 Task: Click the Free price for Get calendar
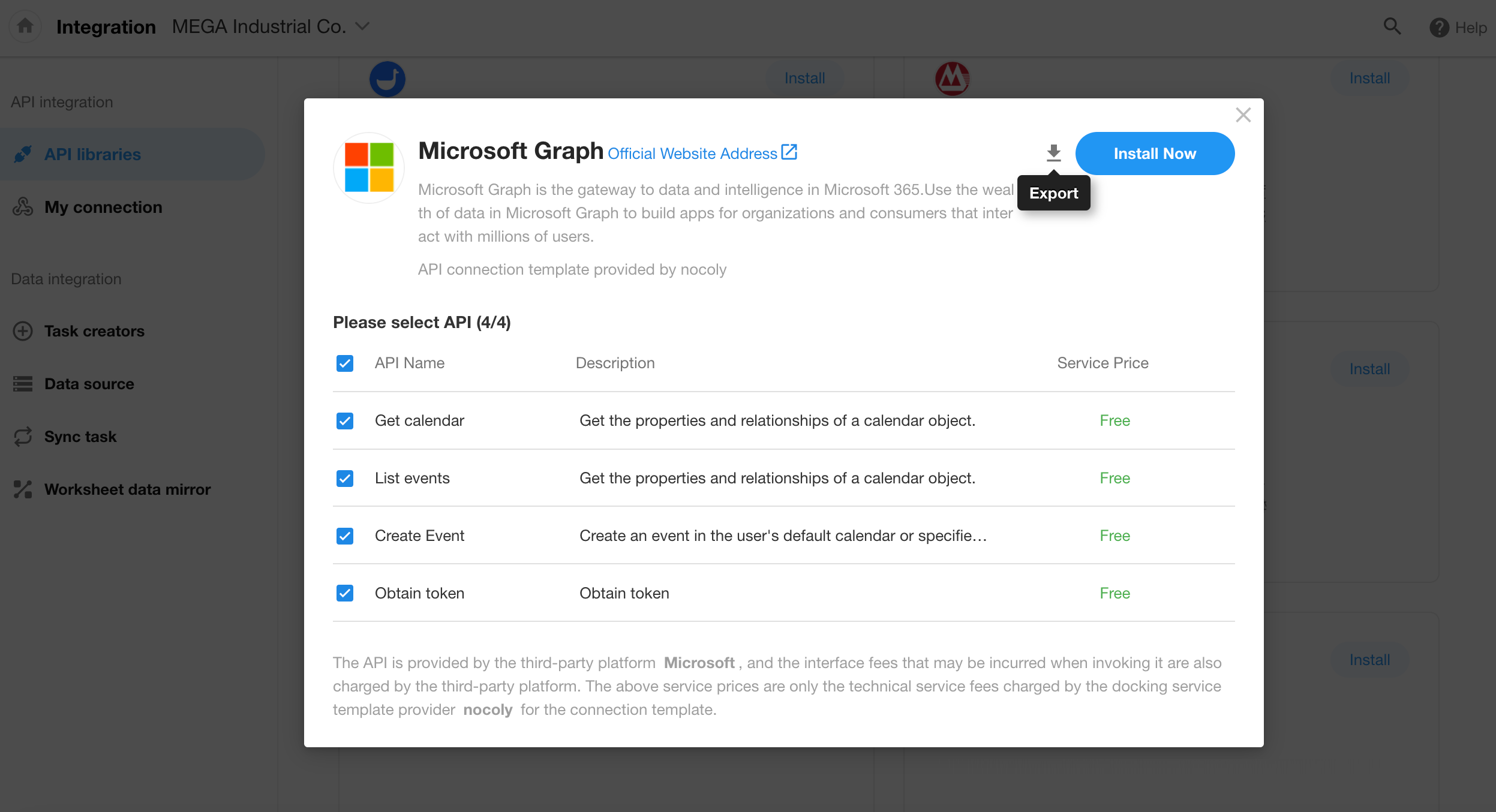pyautogui.click(x=1115, y=420)
